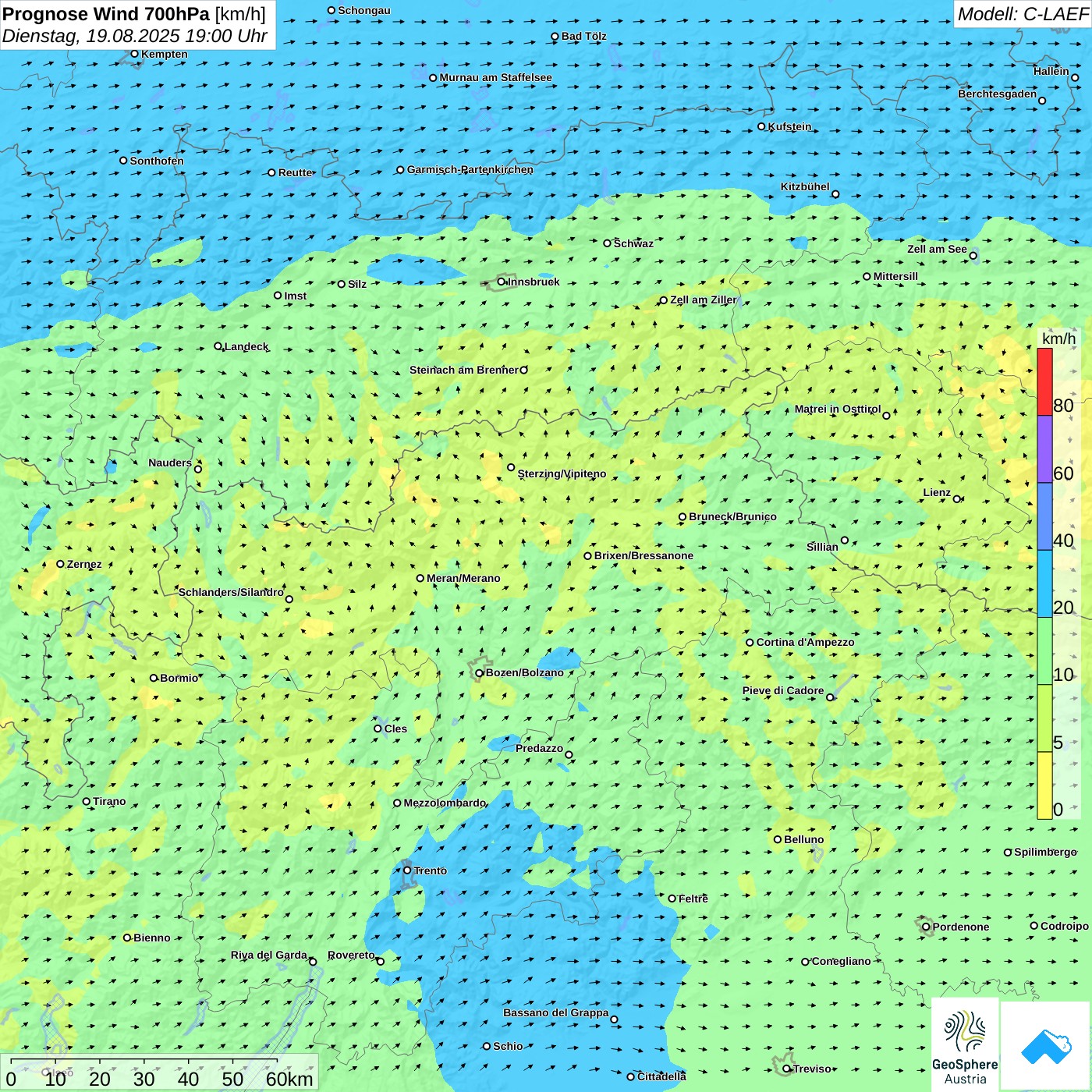Click the date 'Dienstag, 19.08.2025 19:00 Uhr'
Image resolution: width=1092 pixels, height=1092 pixels.
point(135,36)
